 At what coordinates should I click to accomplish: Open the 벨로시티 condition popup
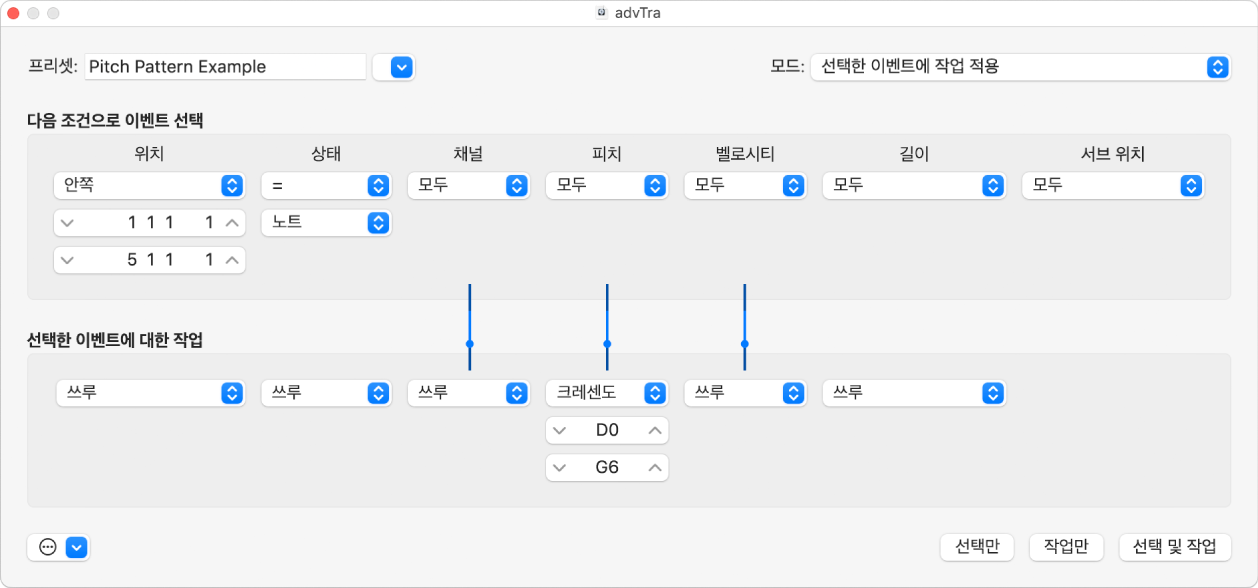(x=744, y=186)
